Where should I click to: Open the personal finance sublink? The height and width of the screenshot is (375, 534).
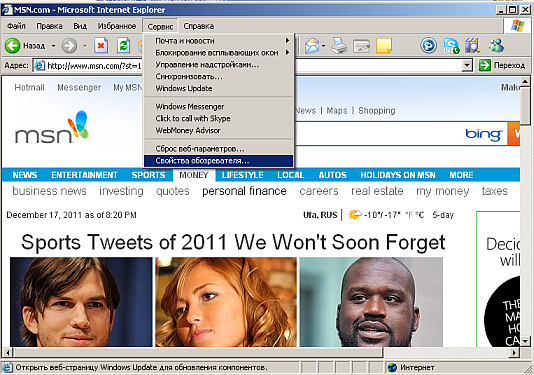point(244,191)
